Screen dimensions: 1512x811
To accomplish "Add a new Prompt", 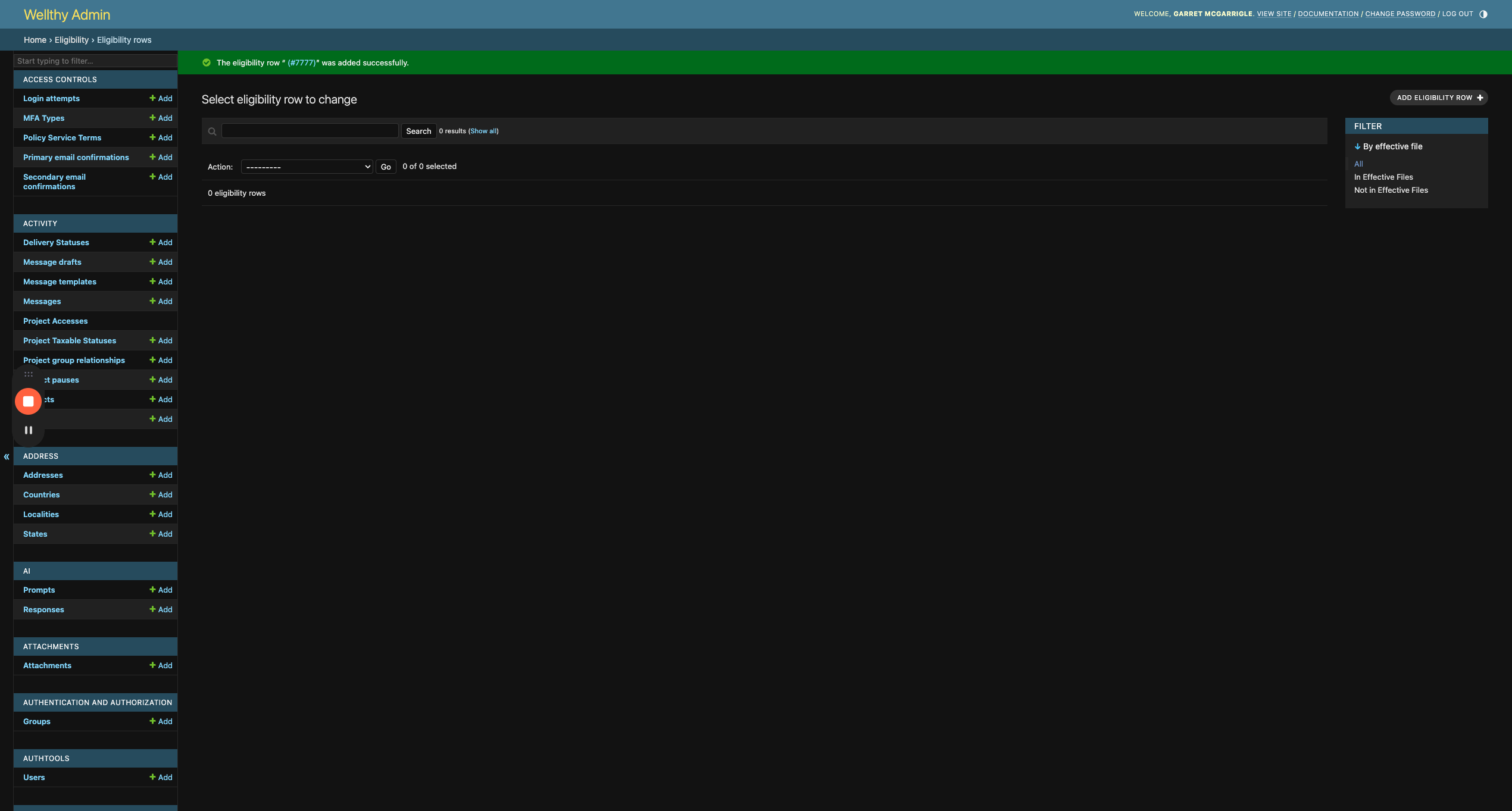I will point(161,590).
